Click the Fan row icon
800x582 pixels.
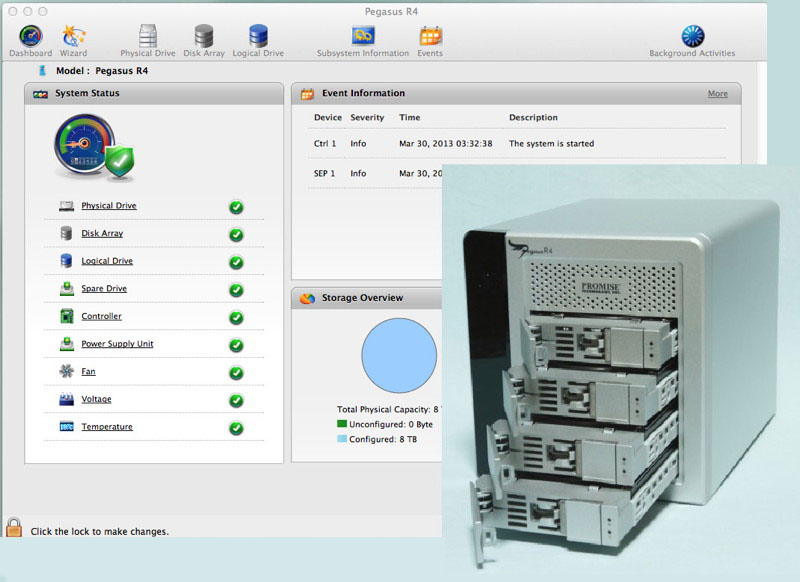tap(66, 371)
